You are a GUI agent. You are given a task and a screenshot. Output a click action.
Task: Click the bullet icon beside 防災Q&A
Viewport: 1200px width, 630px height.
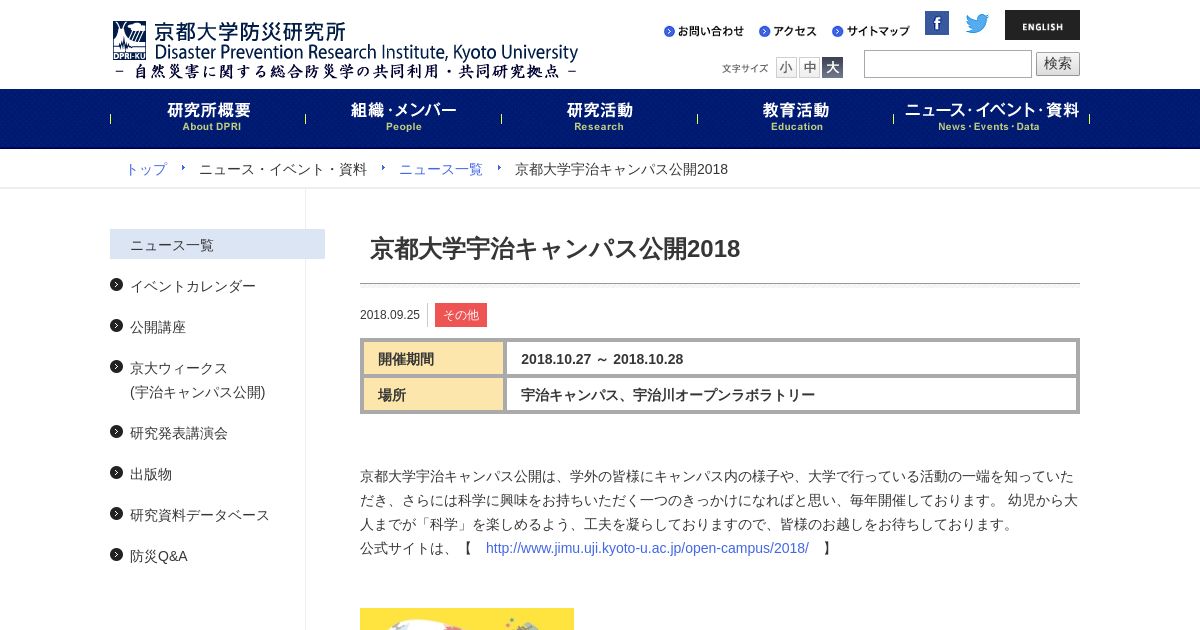[116, 555]
